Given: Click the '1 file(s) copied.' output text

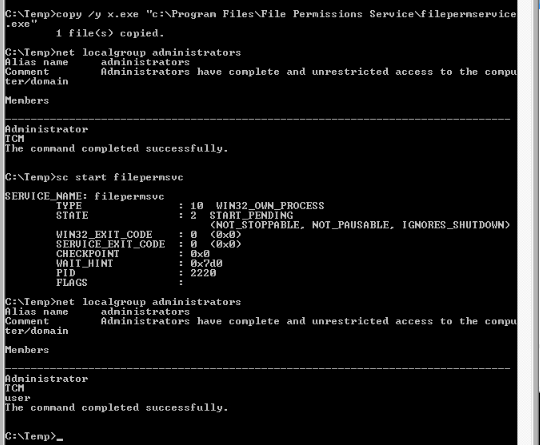Looking at the screenshot, I should click(x=110, y=33).
